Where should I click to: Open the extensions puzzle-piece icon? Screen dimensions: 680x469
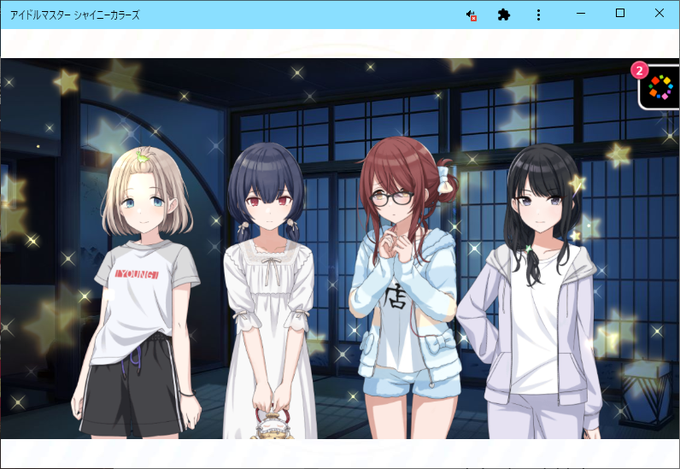pyautogui.click(x=503, y=15)
